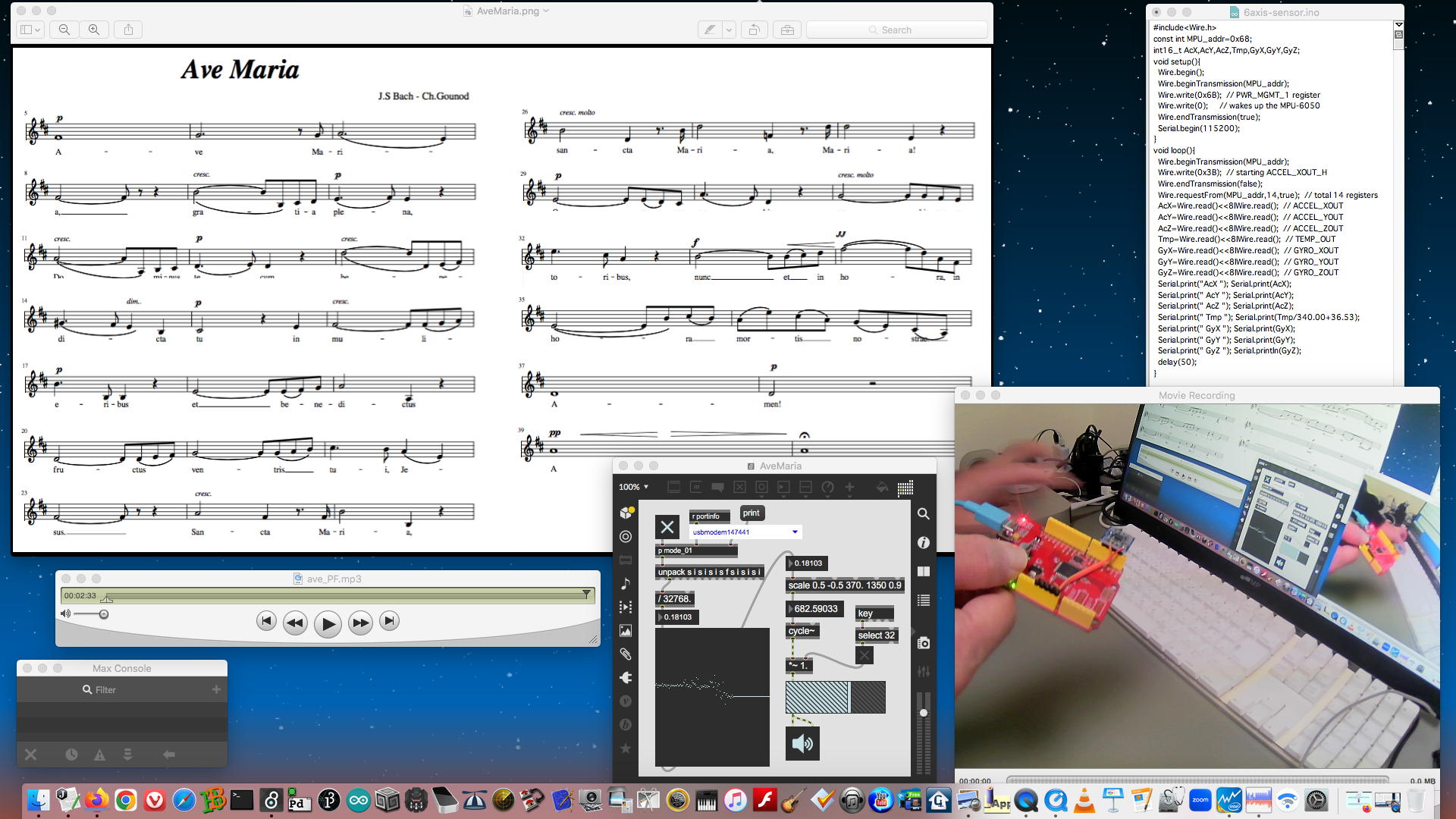Adjust the striped gain slider in patcher
This screenshot has height=819, width=1456.
point(834,697)
